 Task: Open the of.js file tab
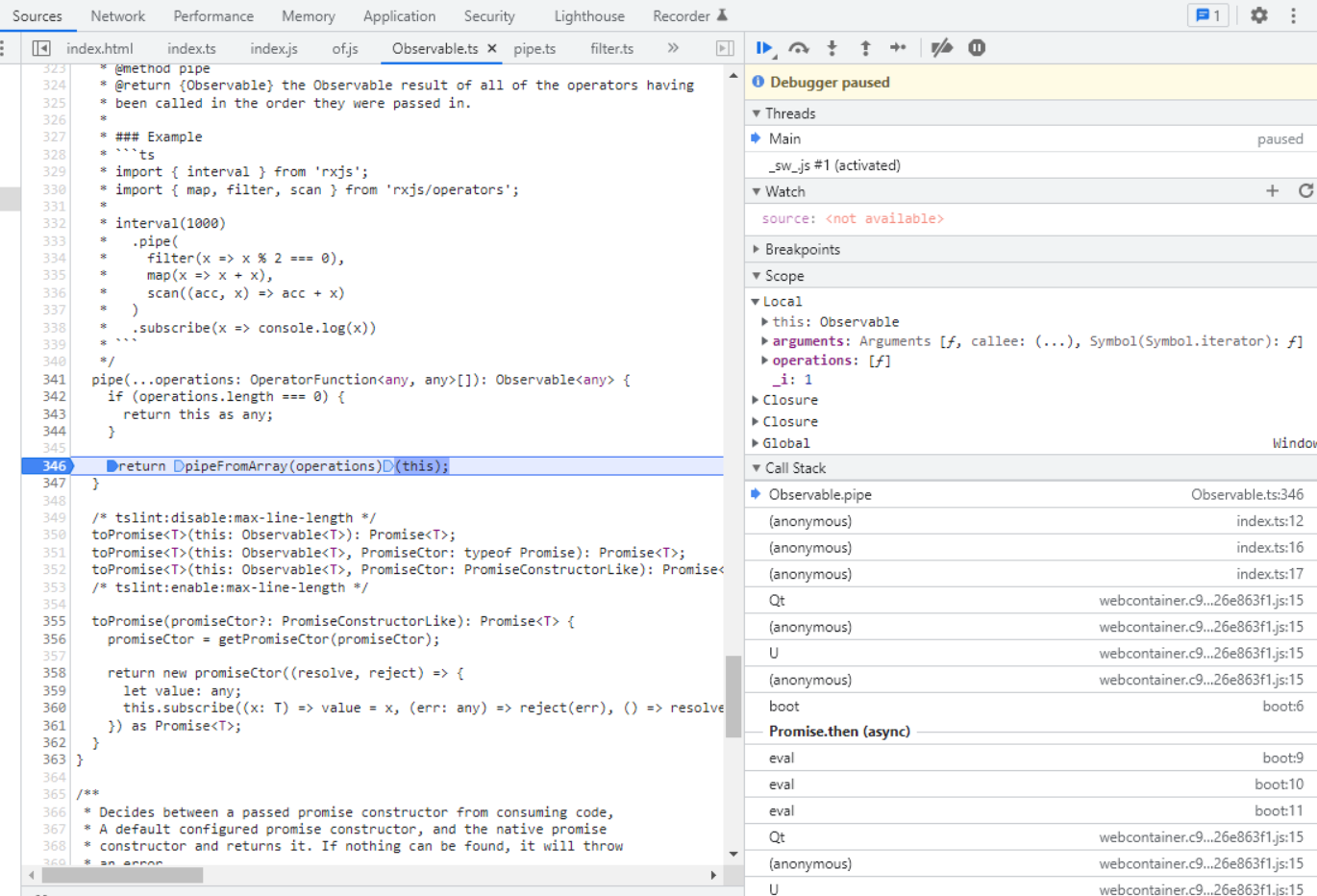[345, 48]
